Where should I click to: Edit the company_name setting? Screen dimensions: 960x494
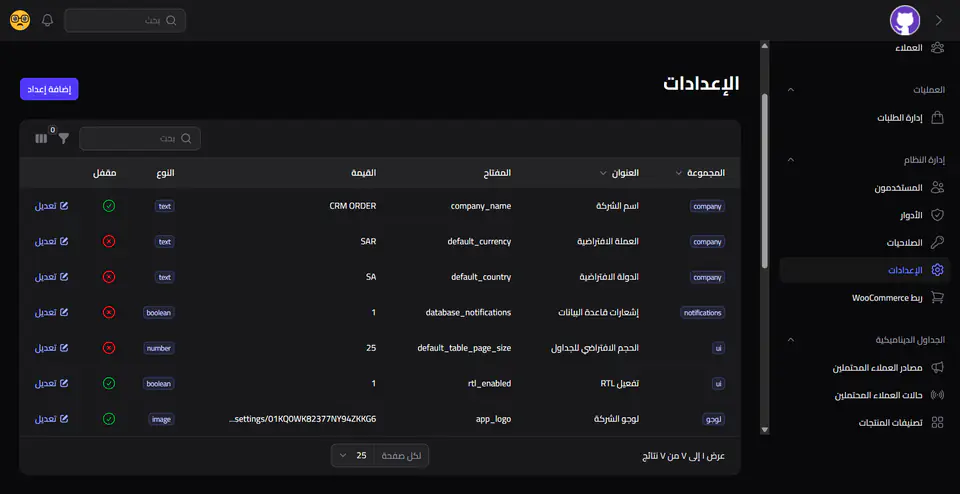coord(51,206)
